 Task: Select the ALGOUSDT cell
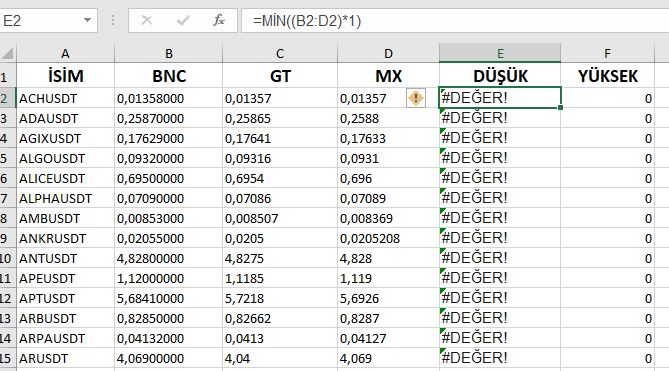click(x=65, y=158)
